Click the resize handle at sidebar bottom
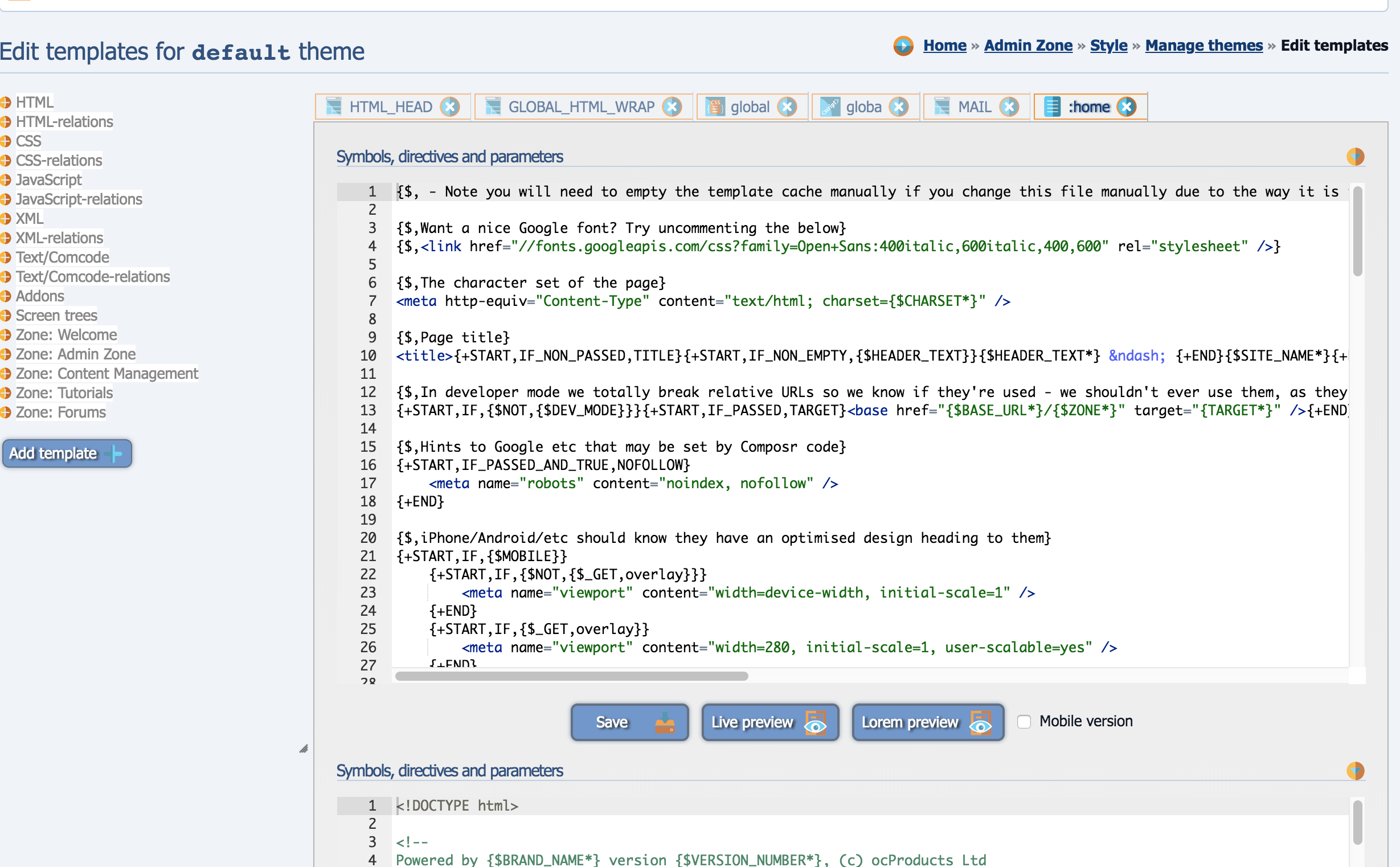This screenshot has width=1400, height=867. click(x=304, y=749)
